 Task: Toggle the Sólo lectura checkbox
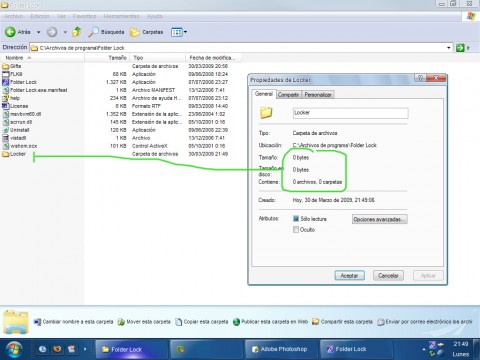coord(296,219)
